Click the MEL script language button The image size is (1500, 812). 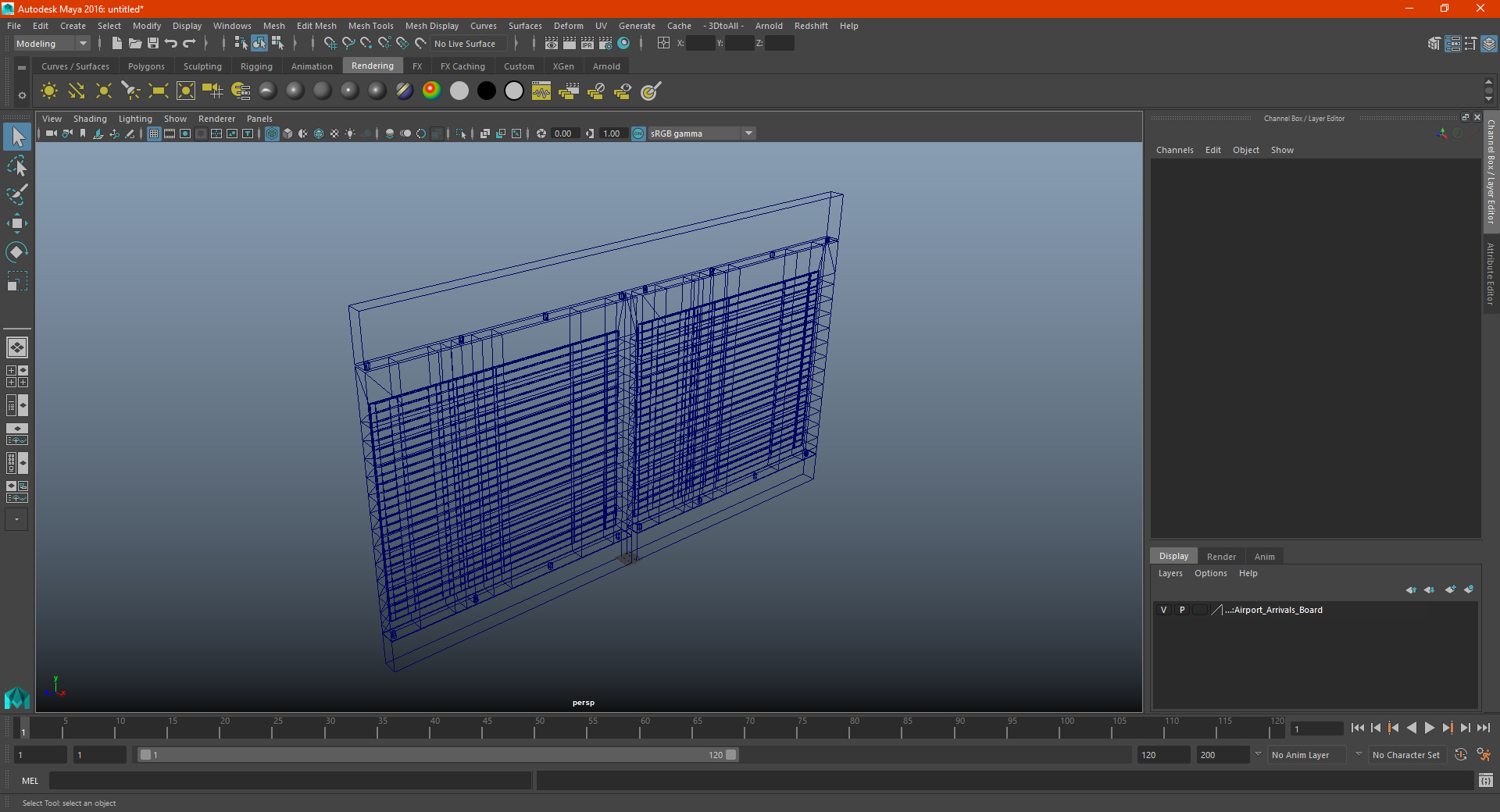click(x=30, y=781)
